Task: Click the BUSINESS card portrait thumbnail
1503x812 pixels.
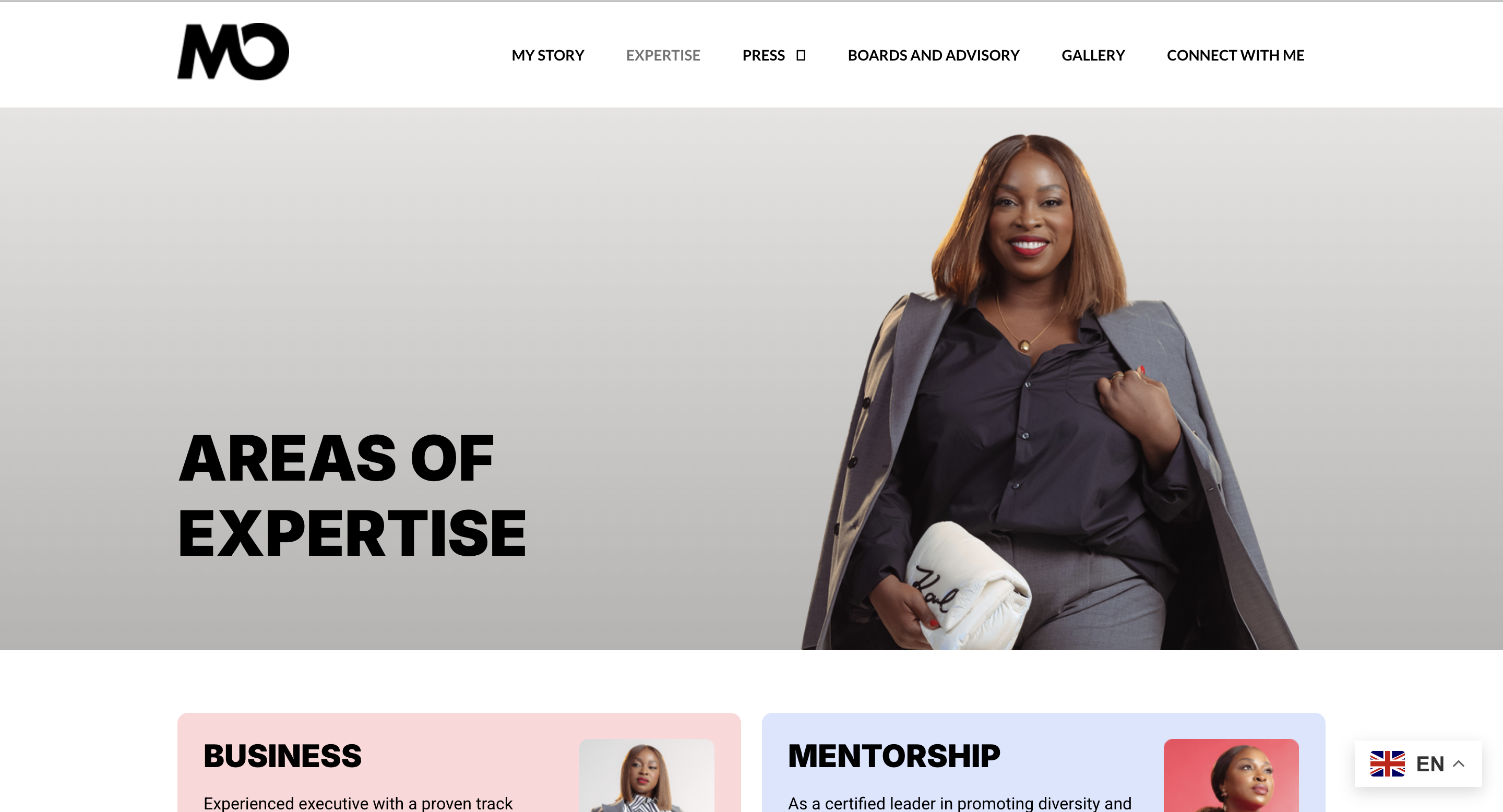Action: (647, 776)
